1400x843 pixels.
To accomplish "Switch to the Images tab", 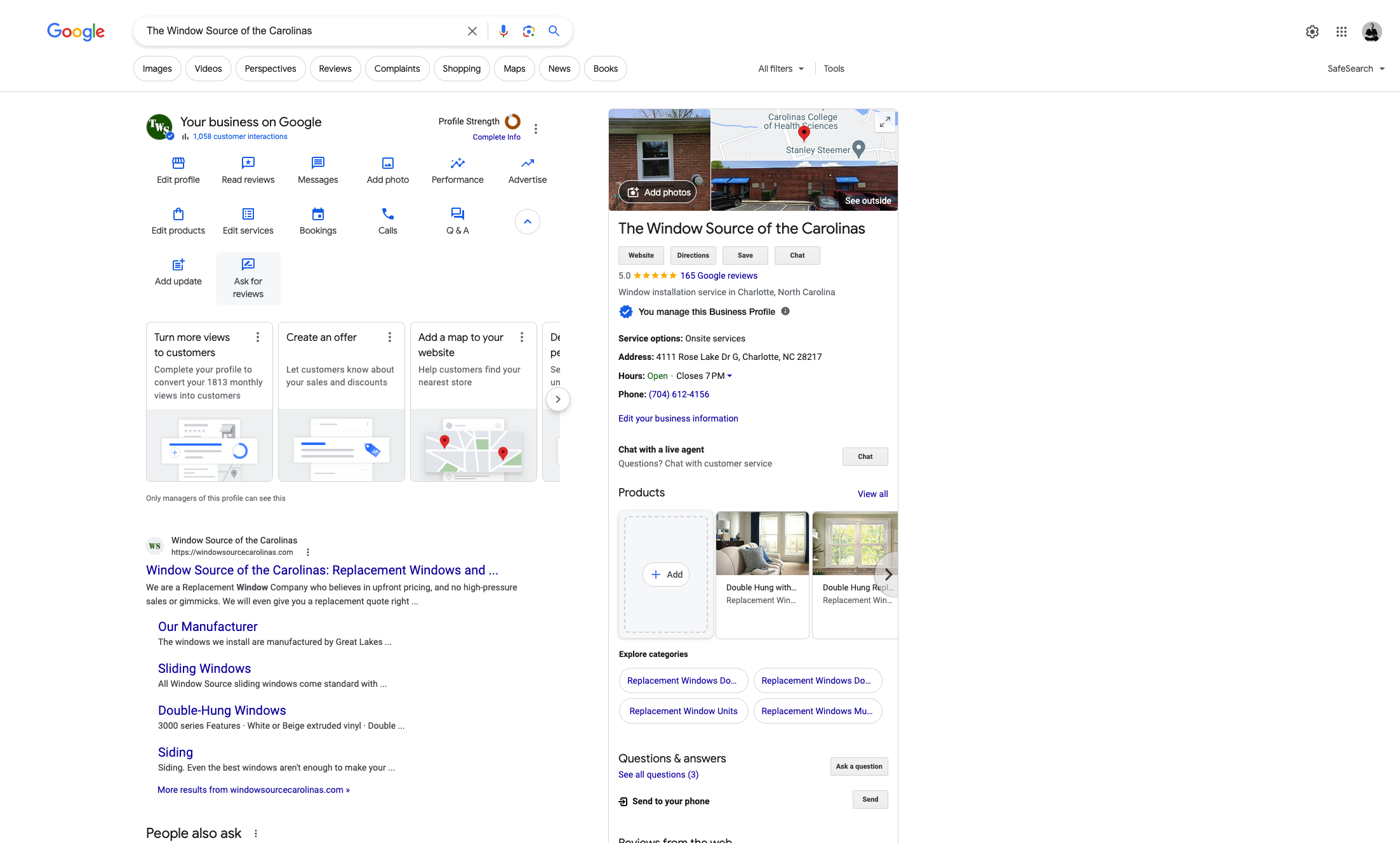I will click(157, 69).
